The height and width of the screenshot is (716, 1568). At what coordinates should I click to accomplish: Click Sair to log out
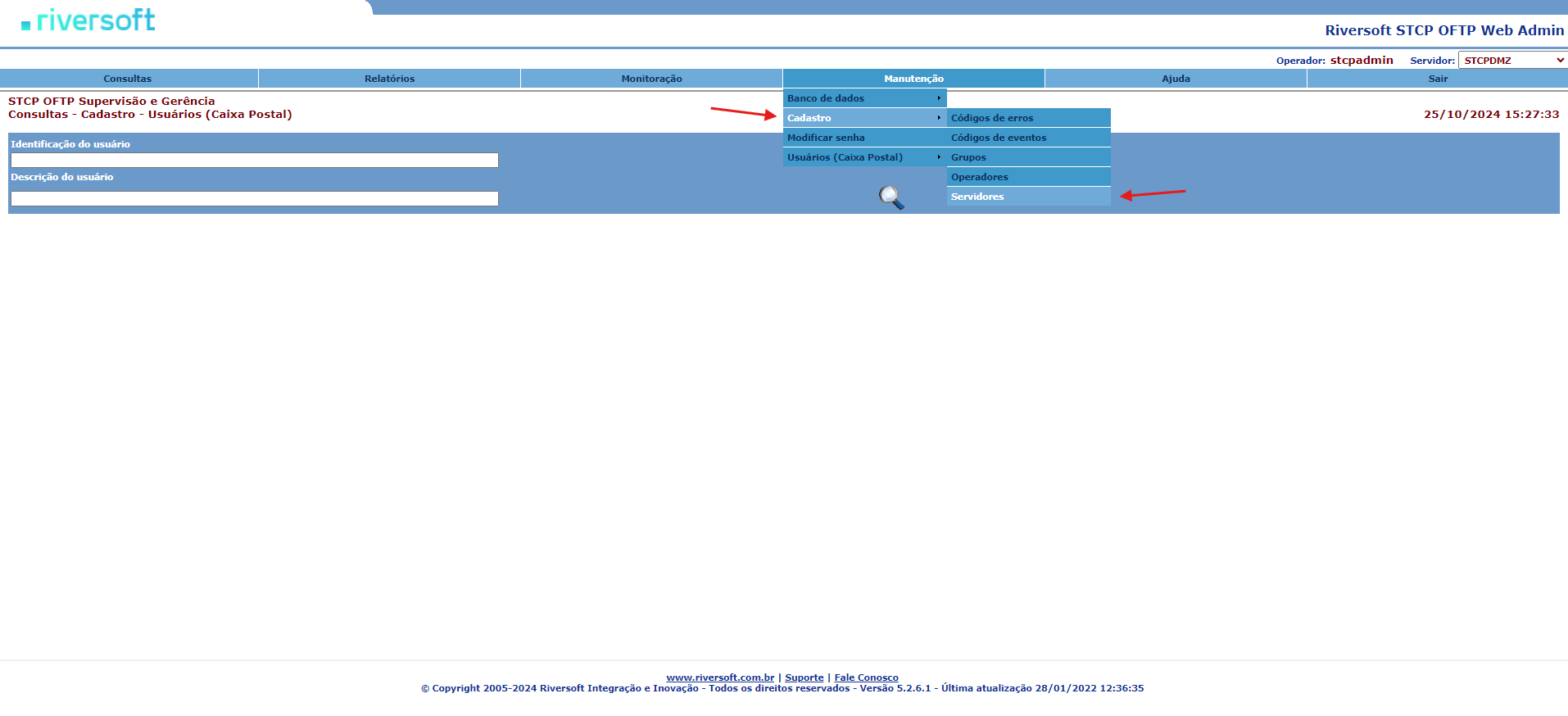1438,79
